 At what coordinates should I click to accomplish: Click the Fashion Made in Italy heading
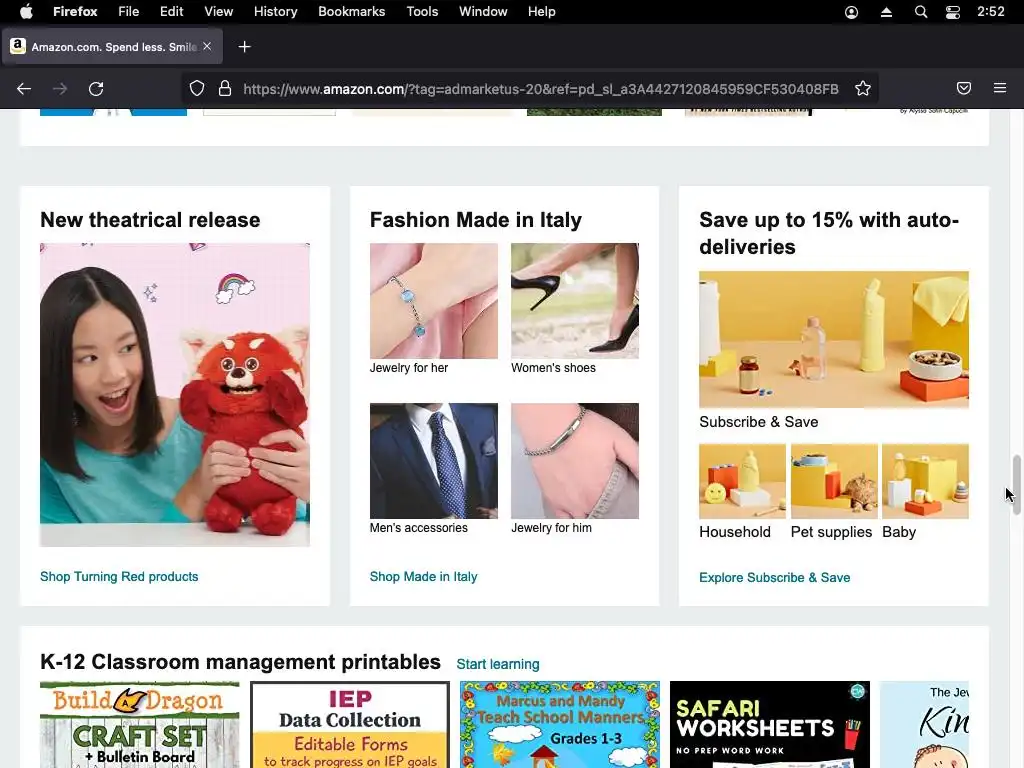tap(475, 220)
